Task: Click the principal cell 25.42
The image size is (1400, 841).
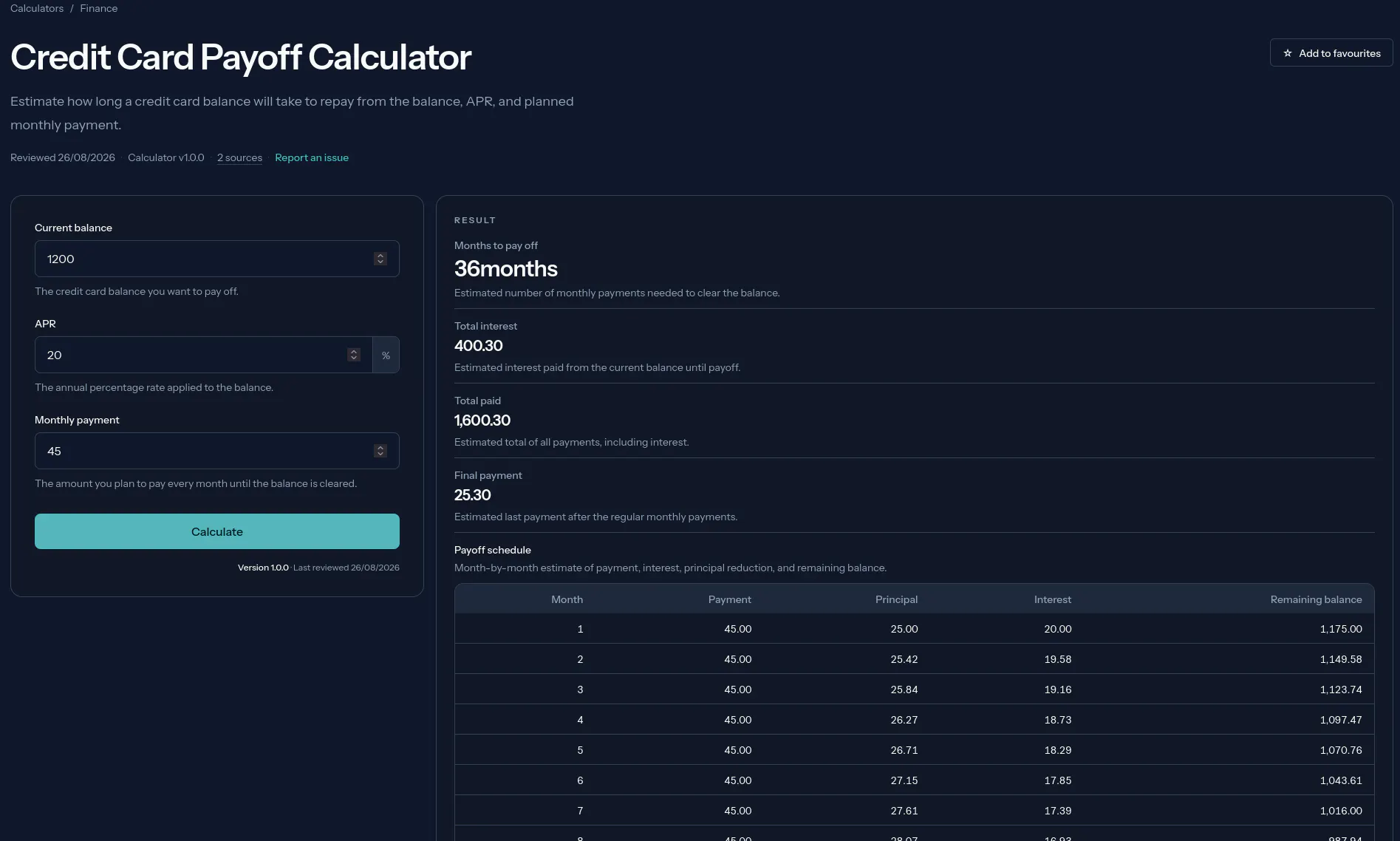Action: (x=904, y=659)
